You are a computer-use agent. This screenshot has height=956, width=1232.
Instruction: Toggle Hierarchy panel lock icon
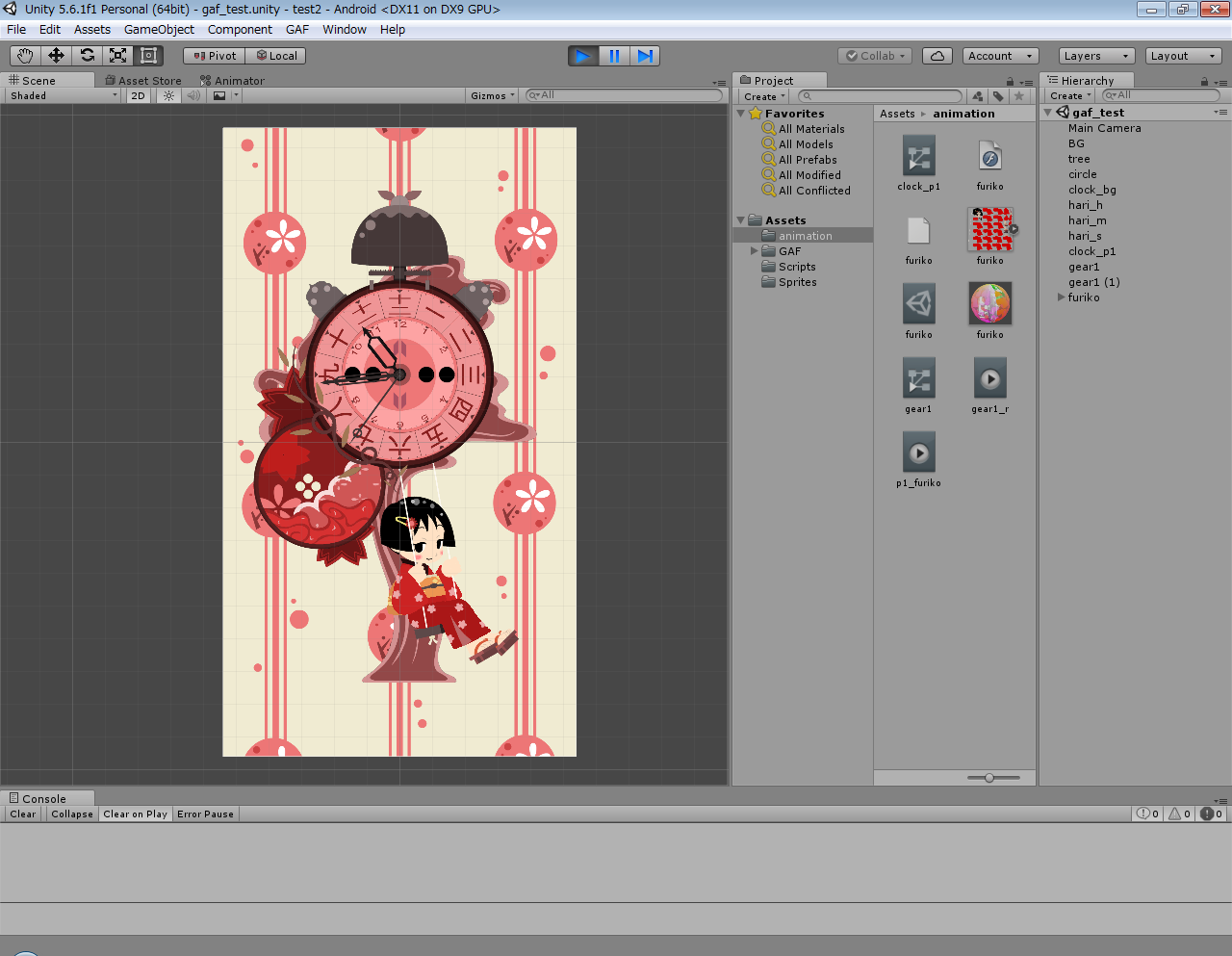tap(1205, 82)
